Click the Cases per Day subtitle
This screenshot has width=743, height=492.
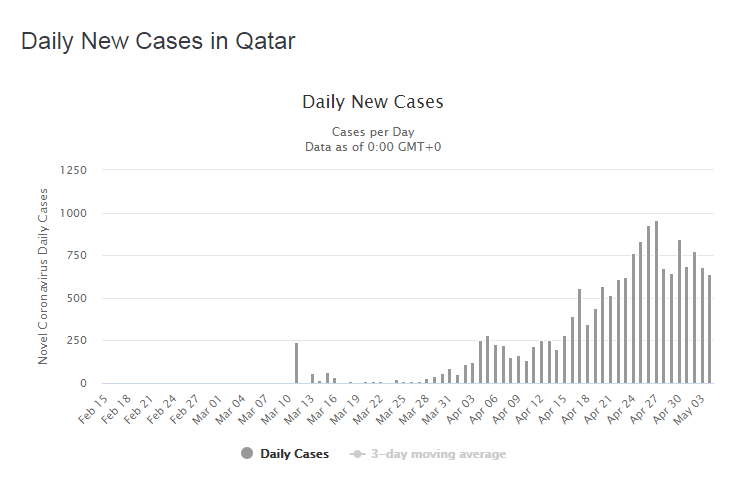[x=372, y=132]
